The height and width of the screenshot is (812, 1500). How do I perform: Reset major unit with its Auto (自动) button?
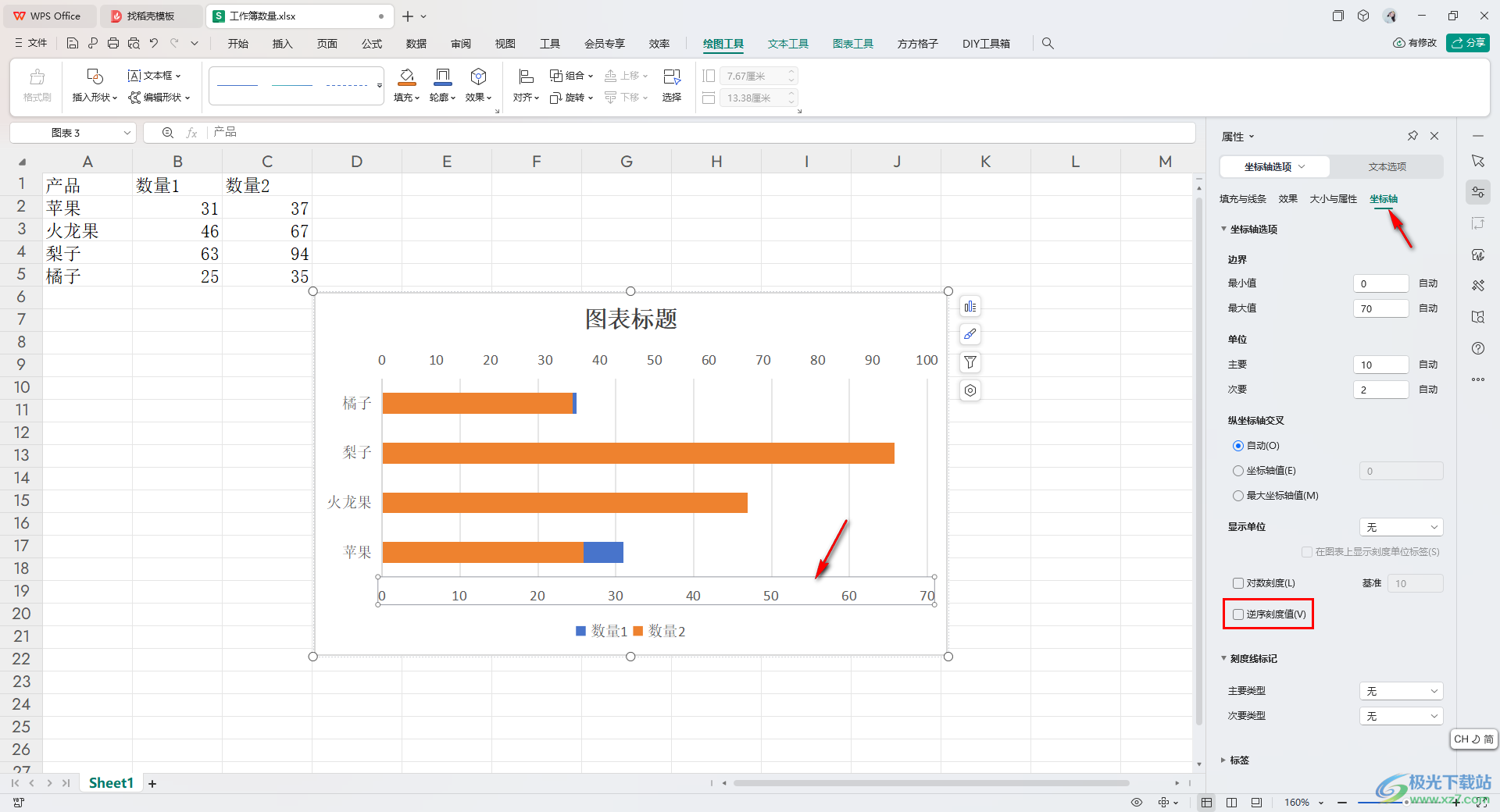tap(1428, 365)
